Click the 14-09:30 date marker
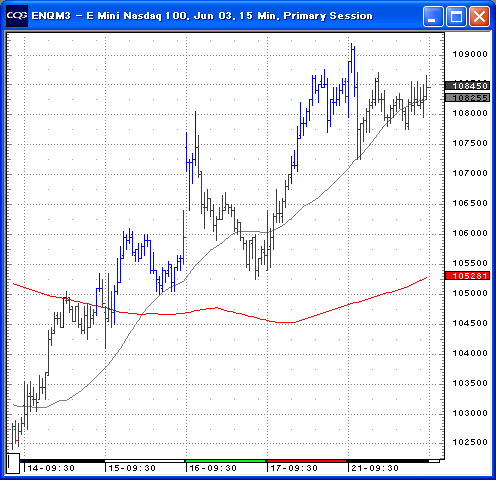Image resolution: width=496 pixels, height=480 pixels. [51, 468]
